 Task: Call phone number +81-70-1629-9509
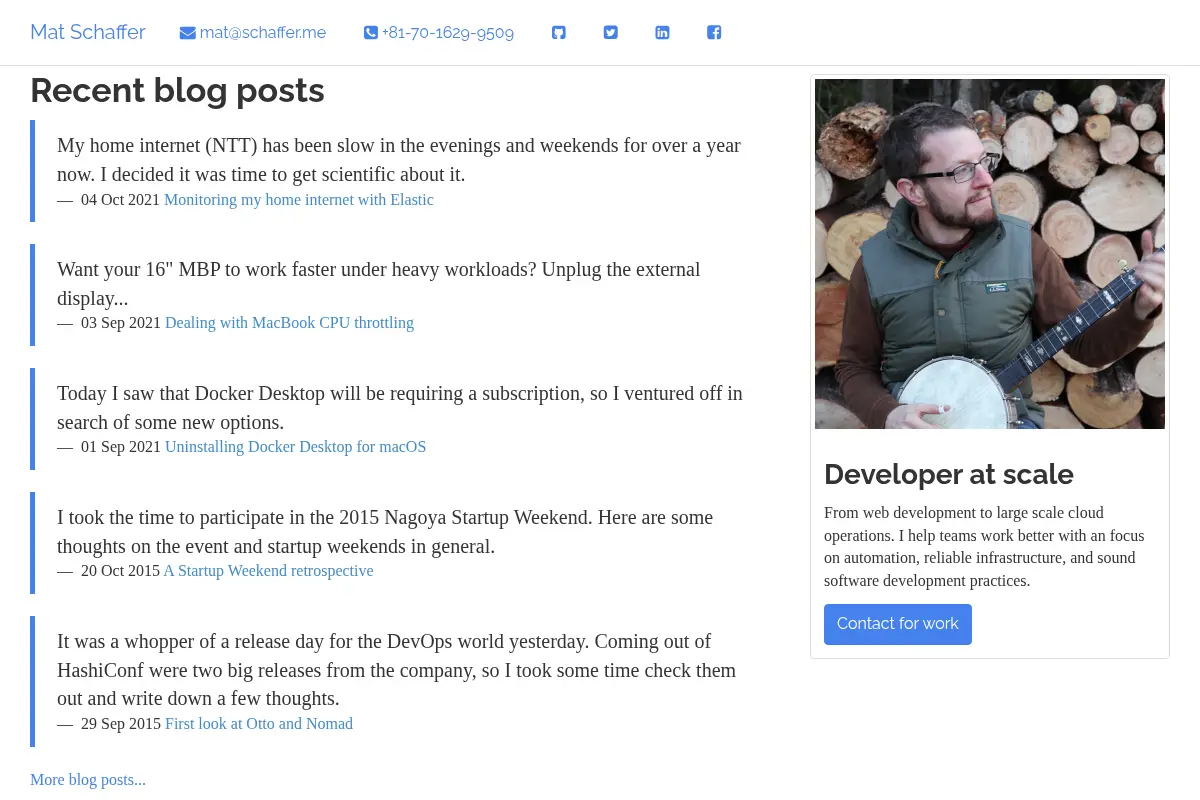pos(448,33)
